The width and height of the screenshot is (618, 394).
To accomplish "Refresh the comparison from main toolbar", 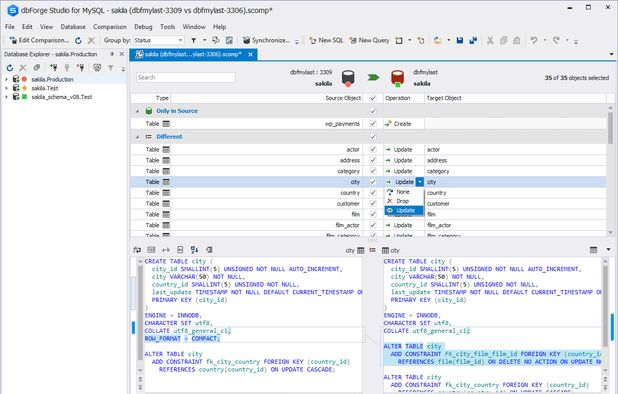I will (x=78, y=40).
